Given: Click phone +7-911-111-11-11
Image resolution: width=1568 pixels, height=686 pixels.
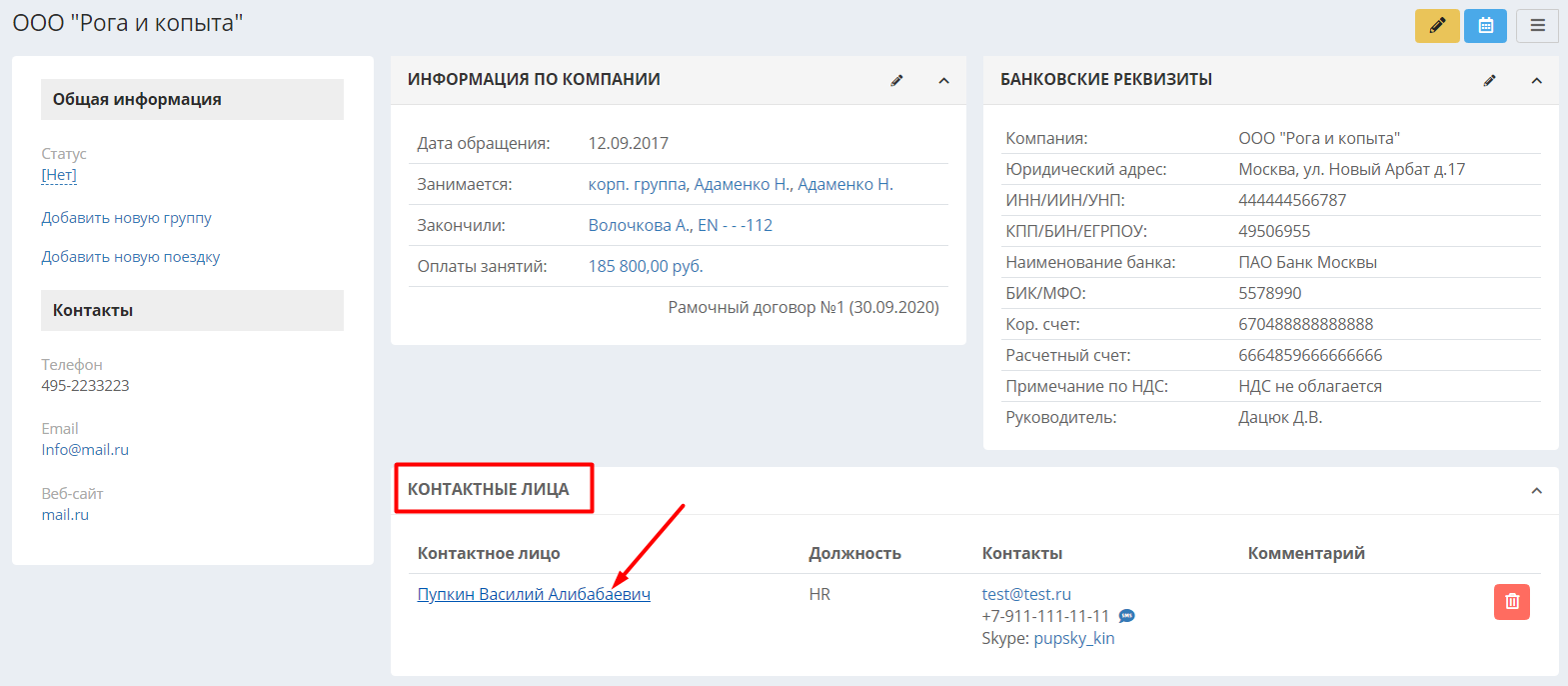Looking at the screenshot, I should pos(1045,616).
